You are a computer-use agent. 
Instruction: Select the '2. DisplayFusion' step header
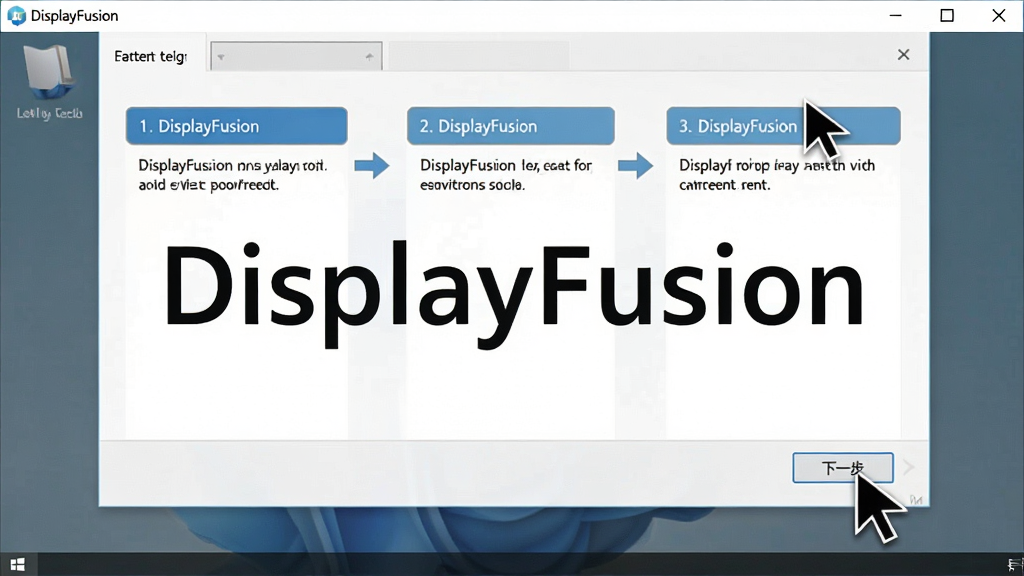pos(511,126)
